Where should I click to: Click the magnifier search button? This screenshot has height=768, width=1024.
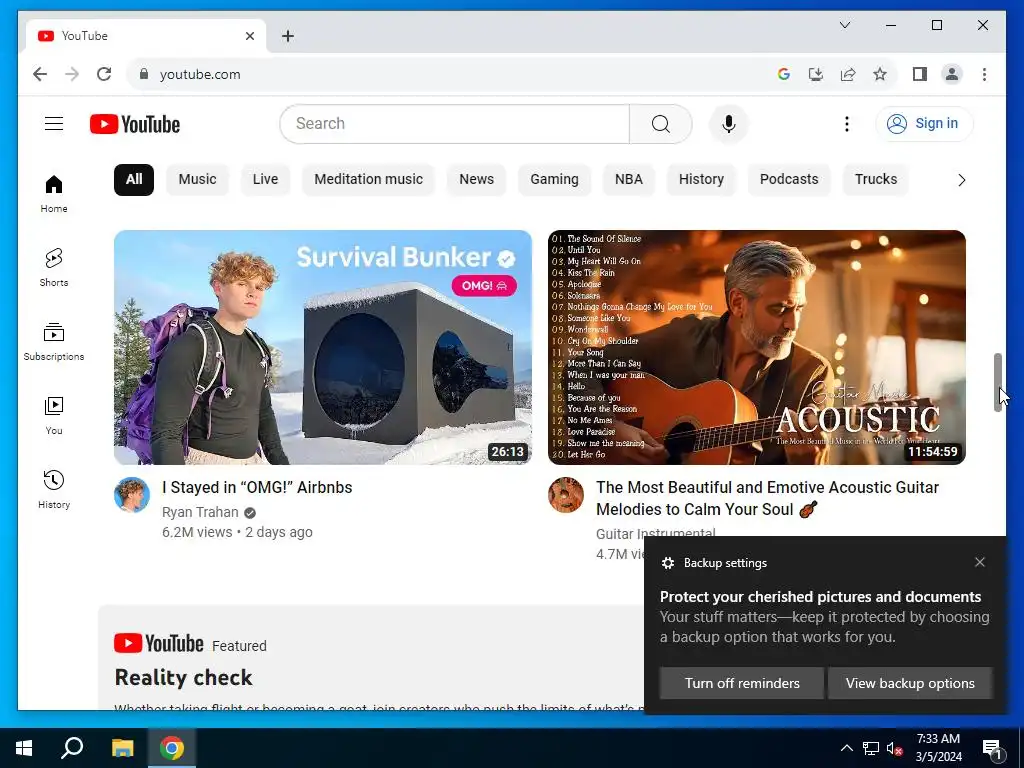(660, 124)
